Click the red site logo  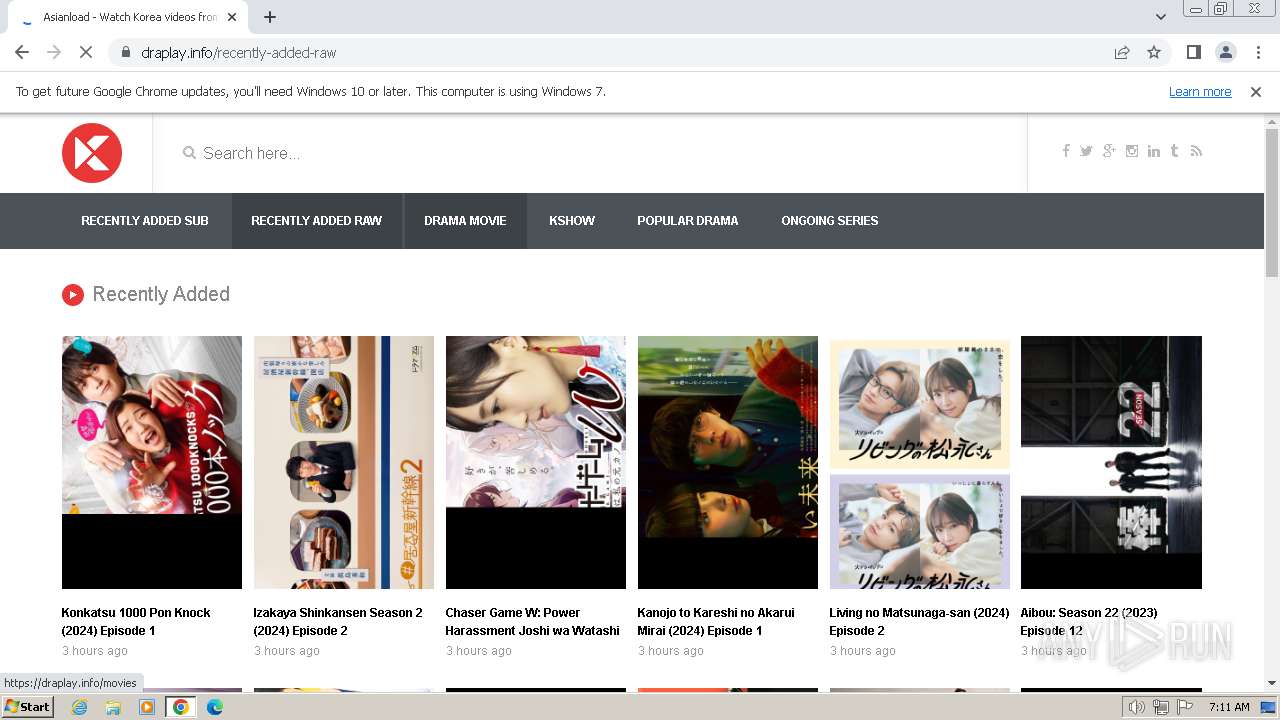(x=92, y=153)
